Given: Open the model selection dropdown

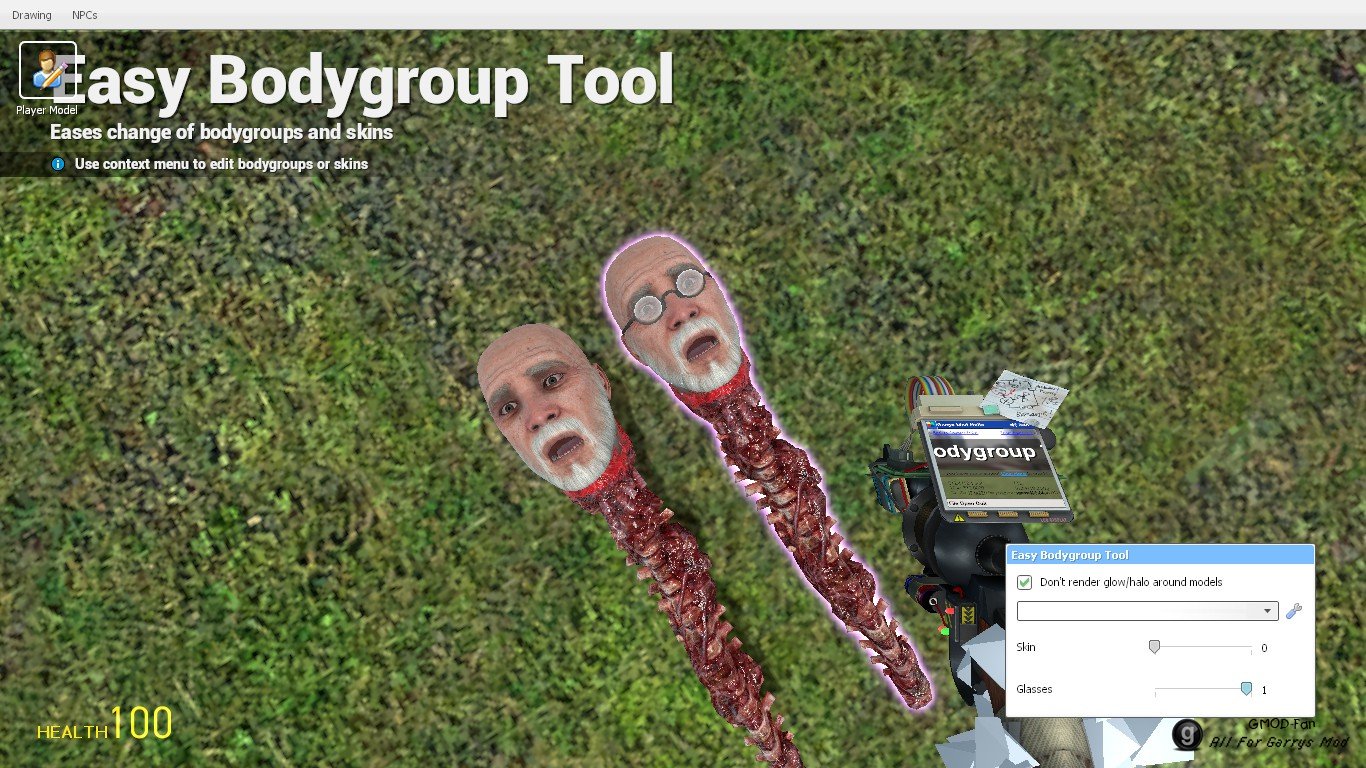Looking at the screenshot, I should tap(1147, 611).
